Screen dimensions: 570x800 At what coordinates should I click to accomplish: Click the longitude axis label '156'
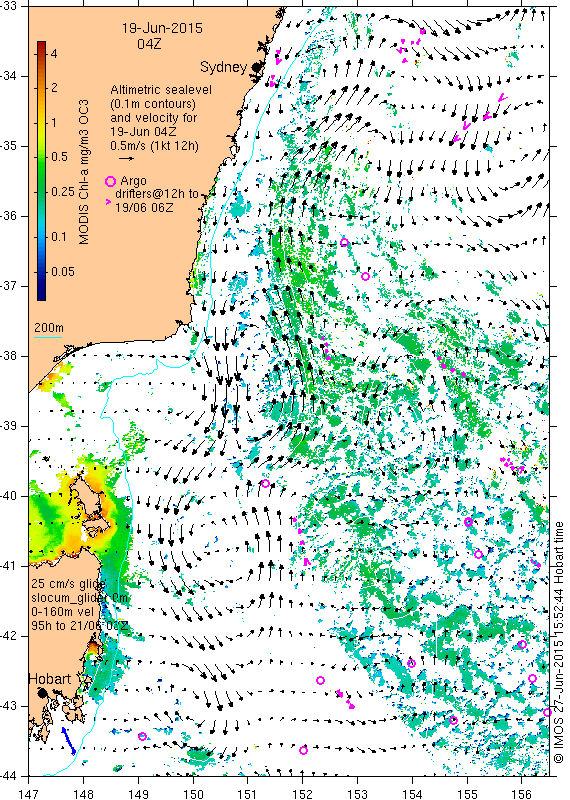pos(521,794)
